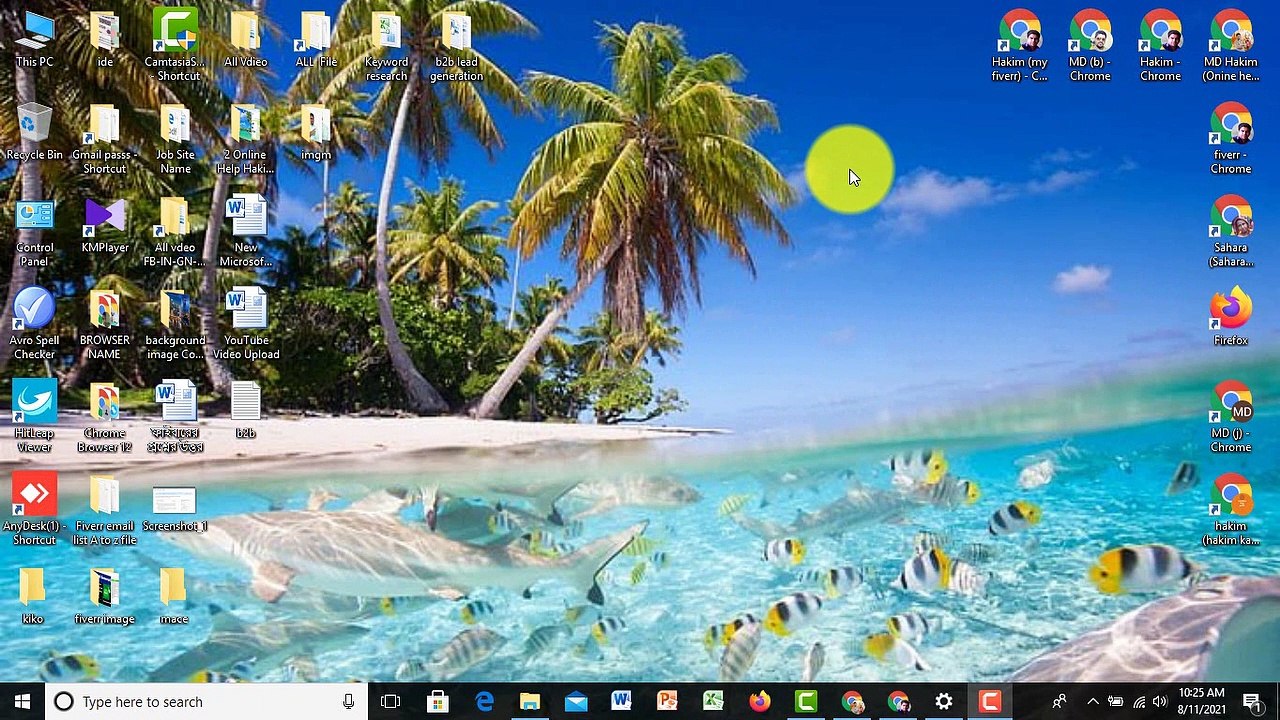Activate the search microphone icon
The height and width of the screenshot is (720, 1280).
pos(348,702)
